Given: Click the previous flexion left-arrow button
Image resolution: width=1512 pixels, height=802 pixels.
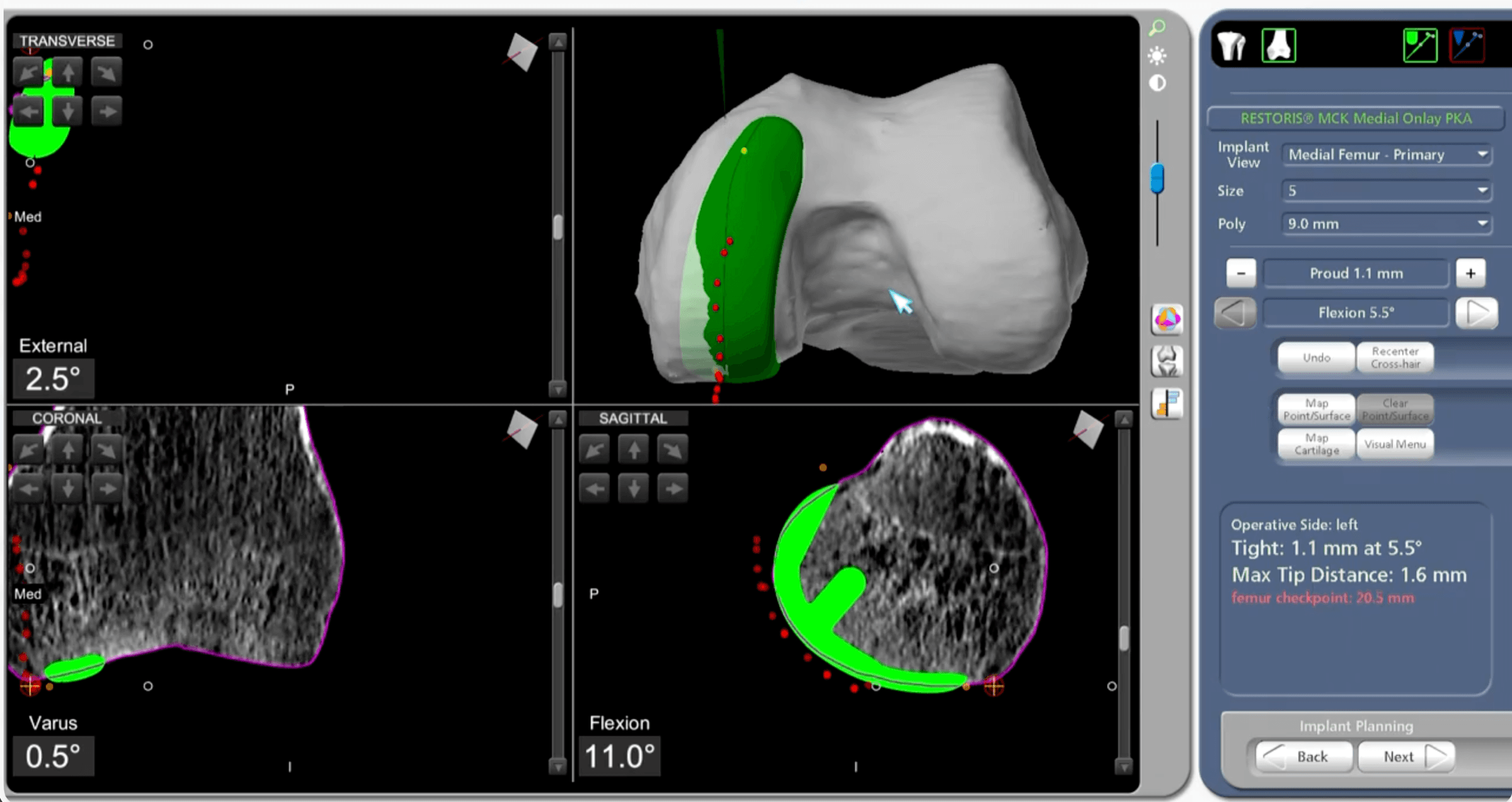Looking at the screenshot, I should pyautogui.click(x=1235, y=312).
